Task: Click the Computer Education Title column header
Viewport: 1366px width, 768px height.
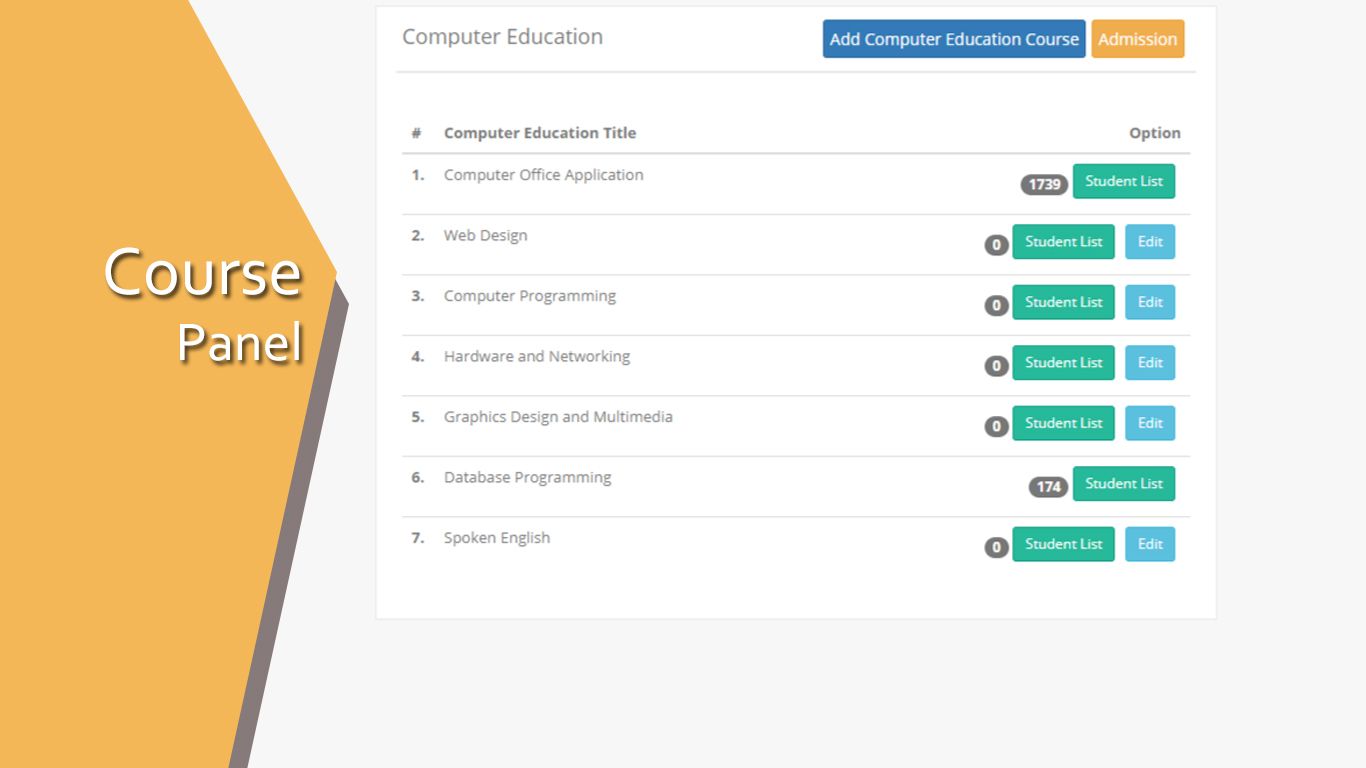Action: [x=539, y=133]
